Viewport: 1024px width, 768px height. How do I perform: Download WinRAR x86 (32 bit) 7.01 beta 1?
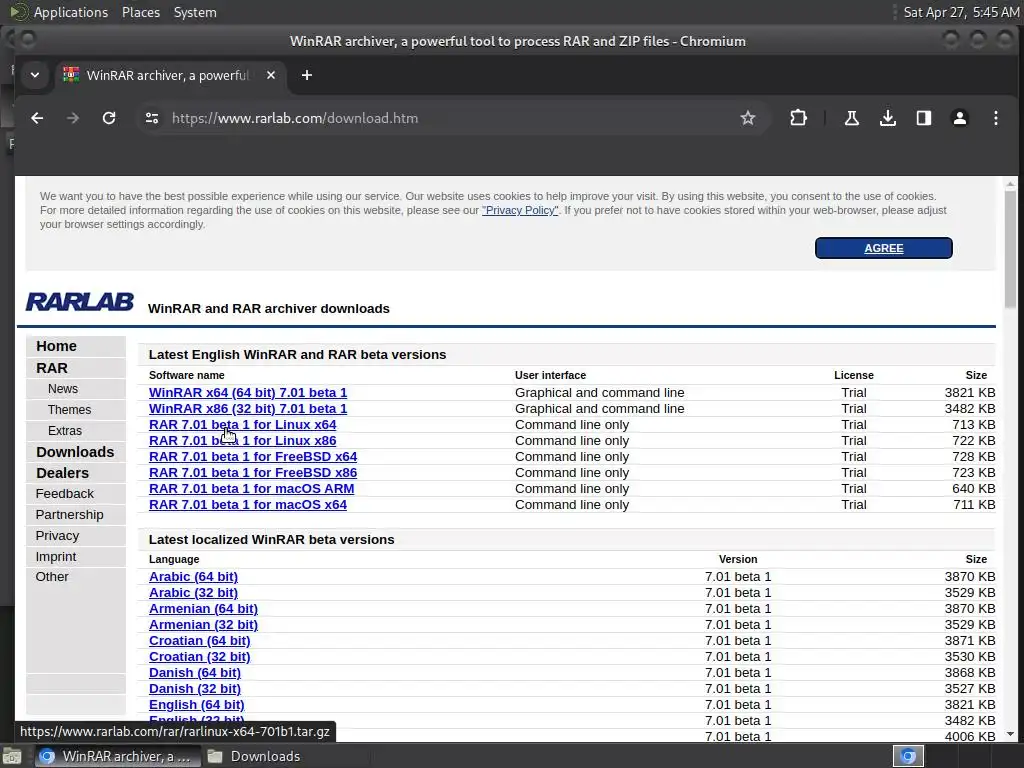pos(248,409)
